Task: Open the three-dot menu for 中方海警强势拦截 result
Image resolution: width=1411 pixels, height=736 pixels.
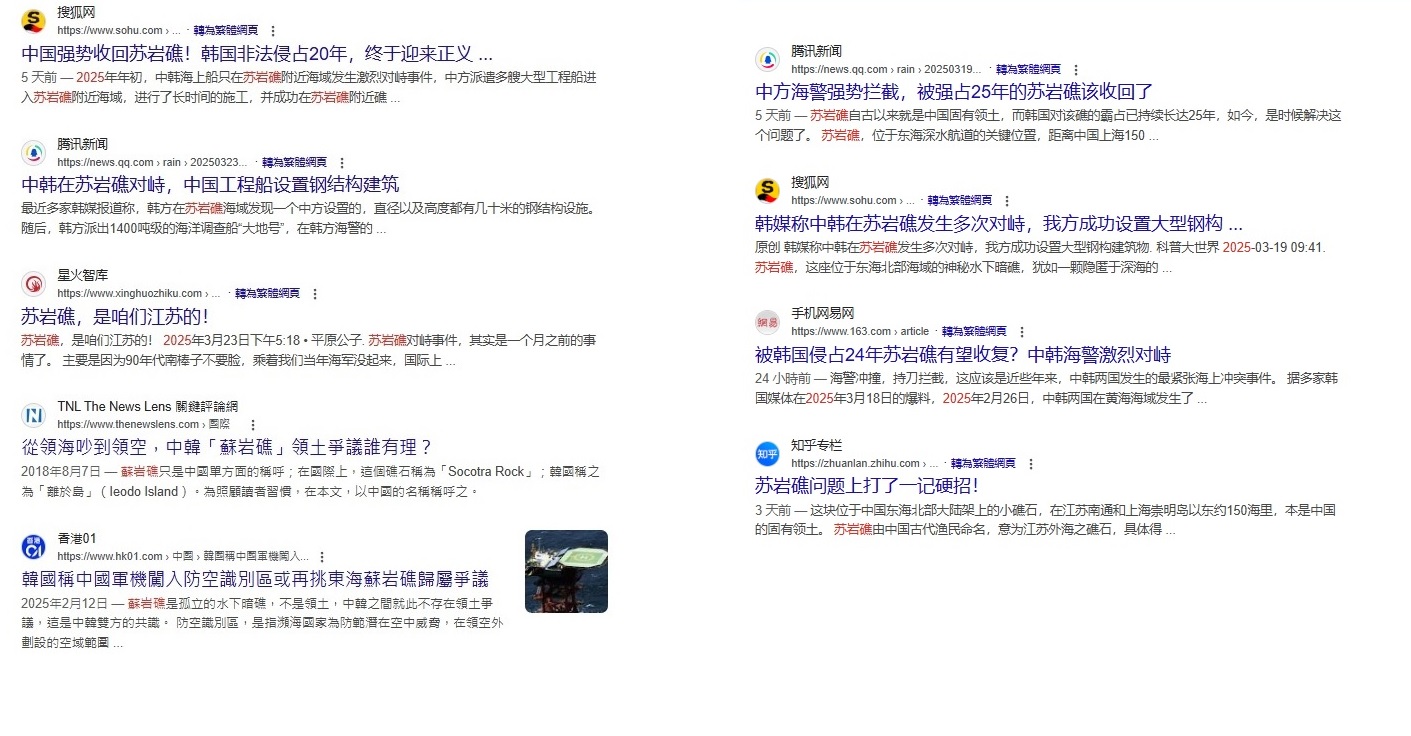Action: pos(1075,70)
